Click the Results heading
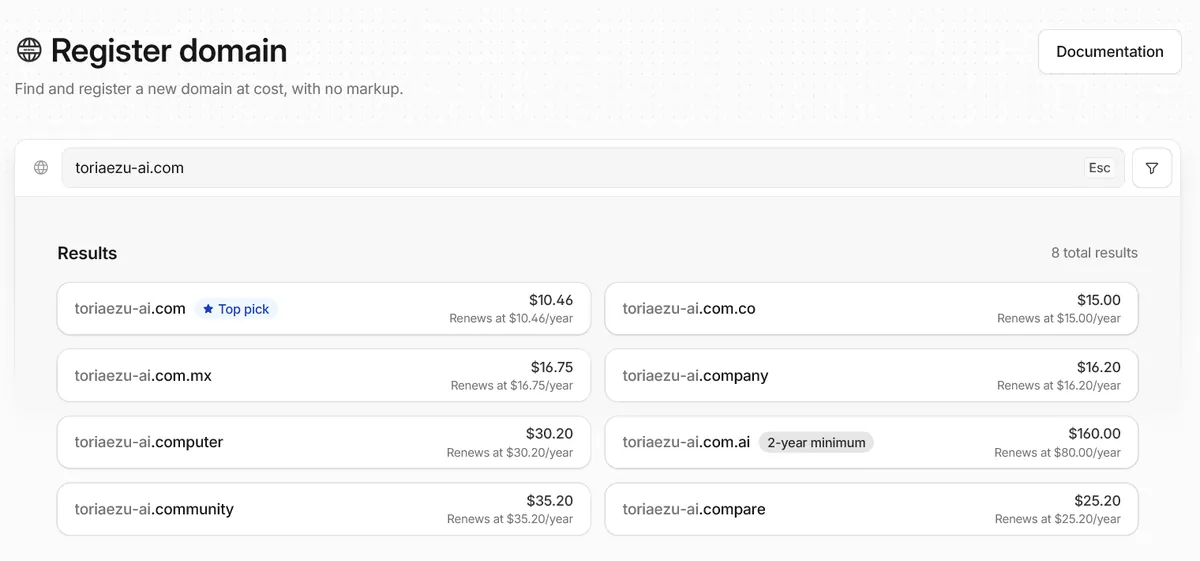Screen dimensions: 1200x561 (x=87, y=253)
